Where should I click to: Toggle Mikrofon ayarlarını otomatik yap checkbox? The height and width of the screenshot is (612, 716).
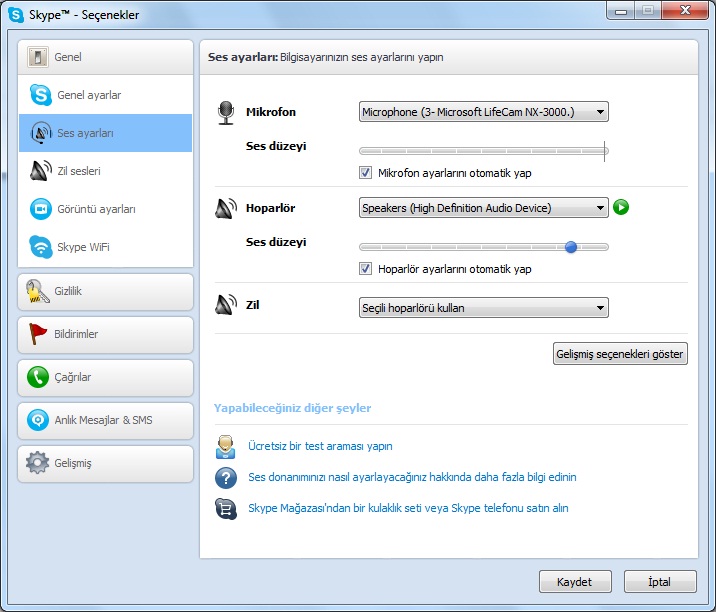click(x=365, y=173)
